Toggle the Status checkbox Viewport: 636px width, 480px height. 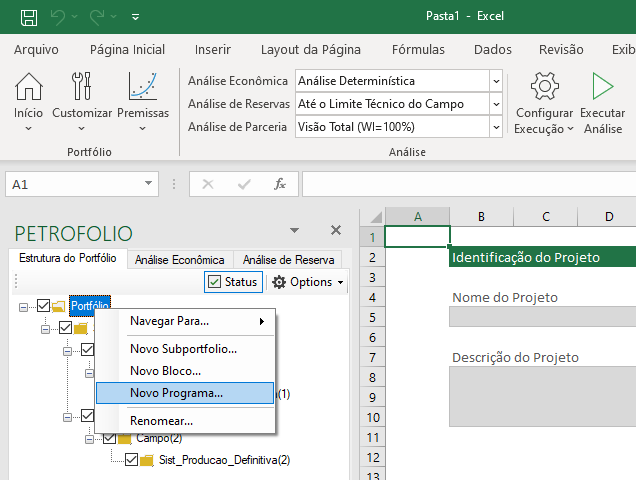214,282
